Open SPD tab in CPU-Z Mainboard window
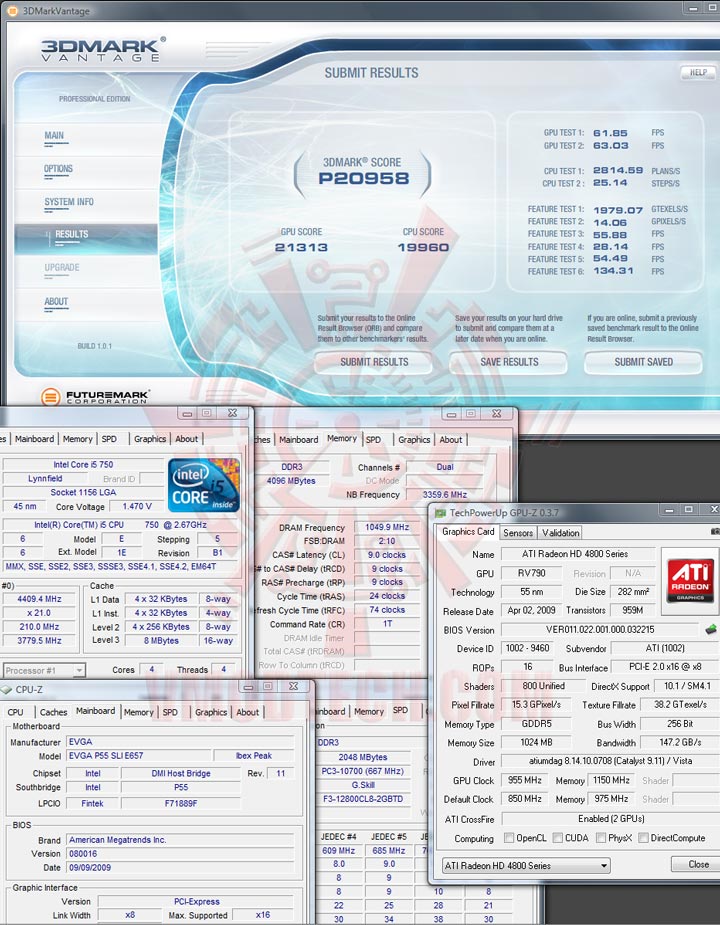 coord(170,712)
